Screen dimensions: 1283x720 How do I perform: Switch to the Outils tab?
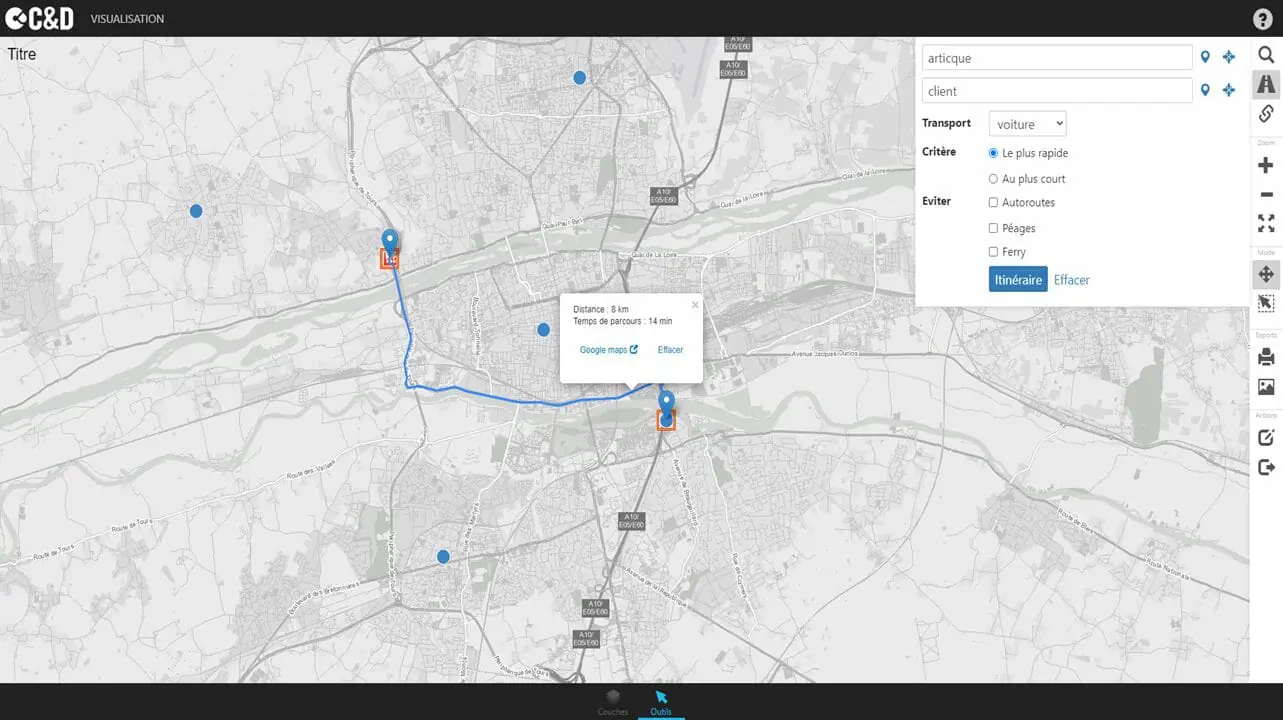tap(661, 702)
